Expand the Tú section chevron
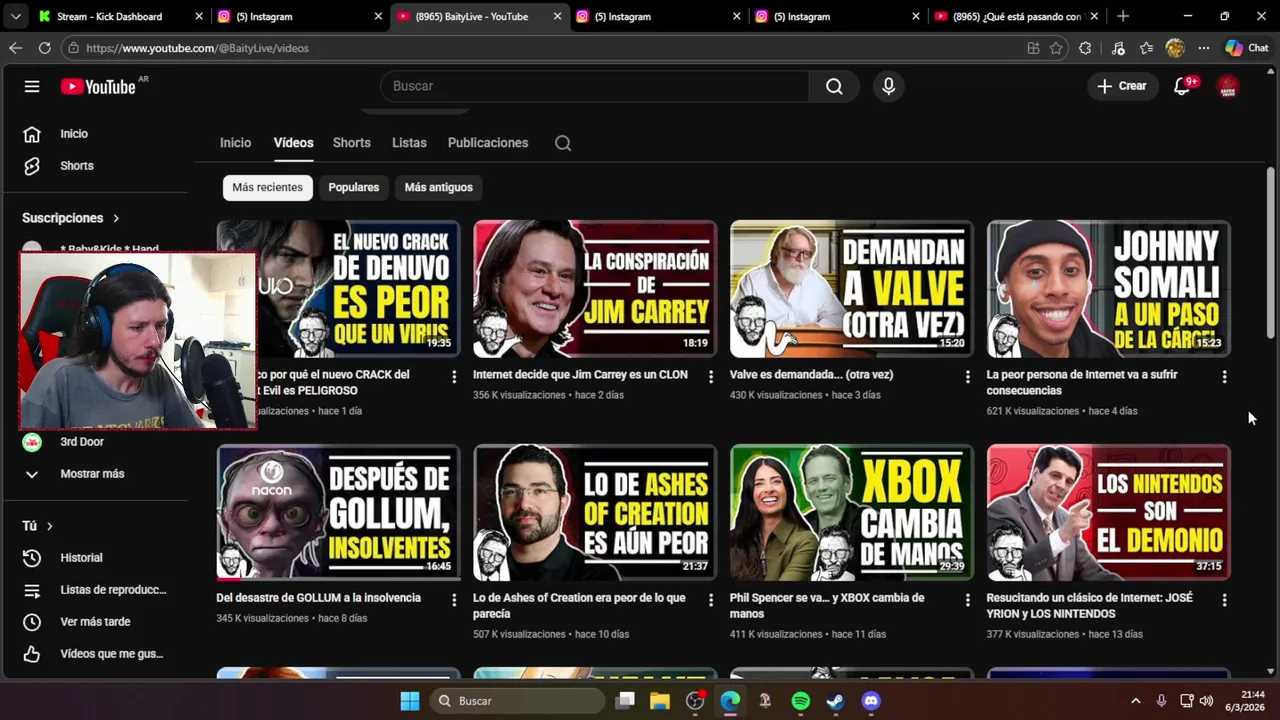 (49, 526)
